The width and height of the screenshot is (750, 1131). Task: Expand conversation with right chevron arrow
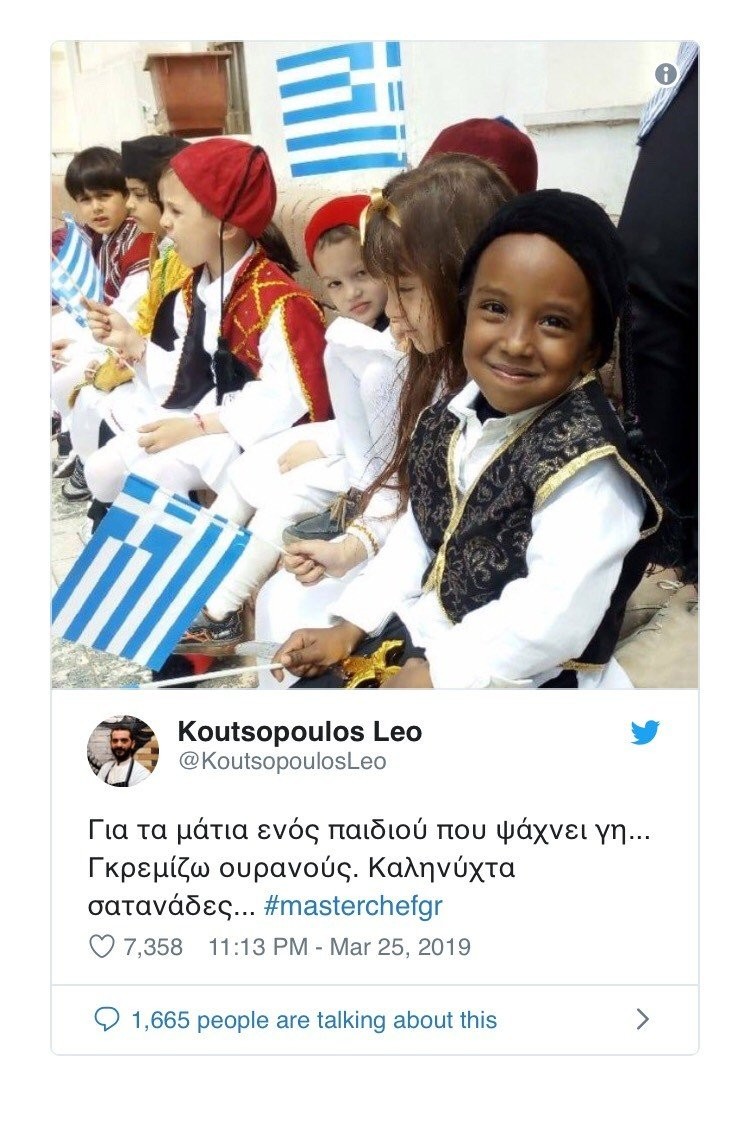click(643, 1019)
